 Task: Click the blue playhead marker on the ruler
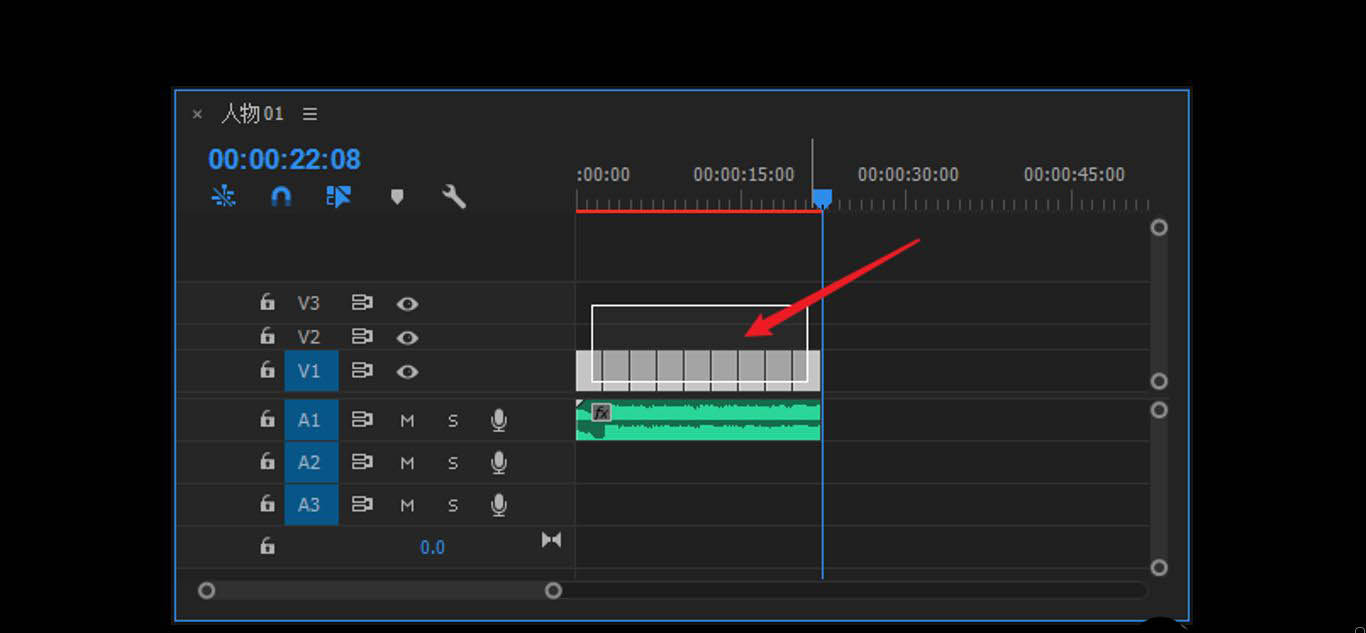pyautogui.click(x=822, y=199)
